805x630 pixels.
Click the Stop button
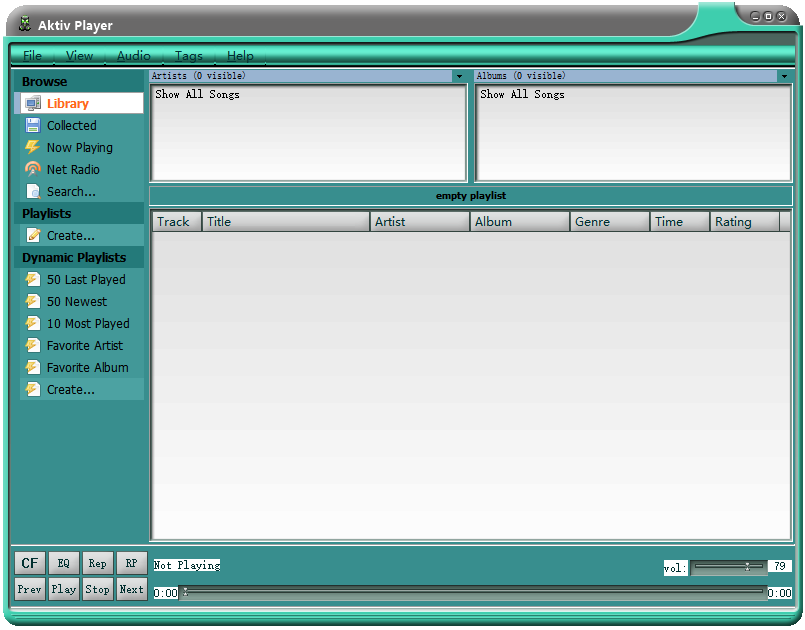tap(98, 589)
